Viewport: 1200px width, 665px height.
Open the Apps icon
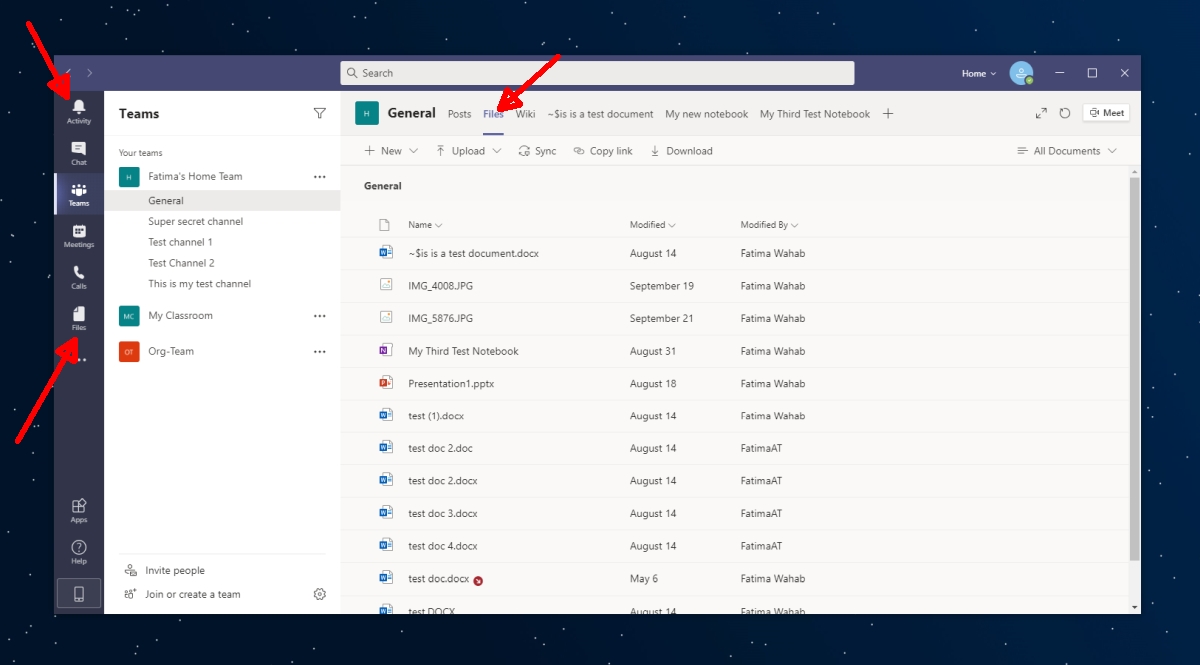tap(79, 507)
